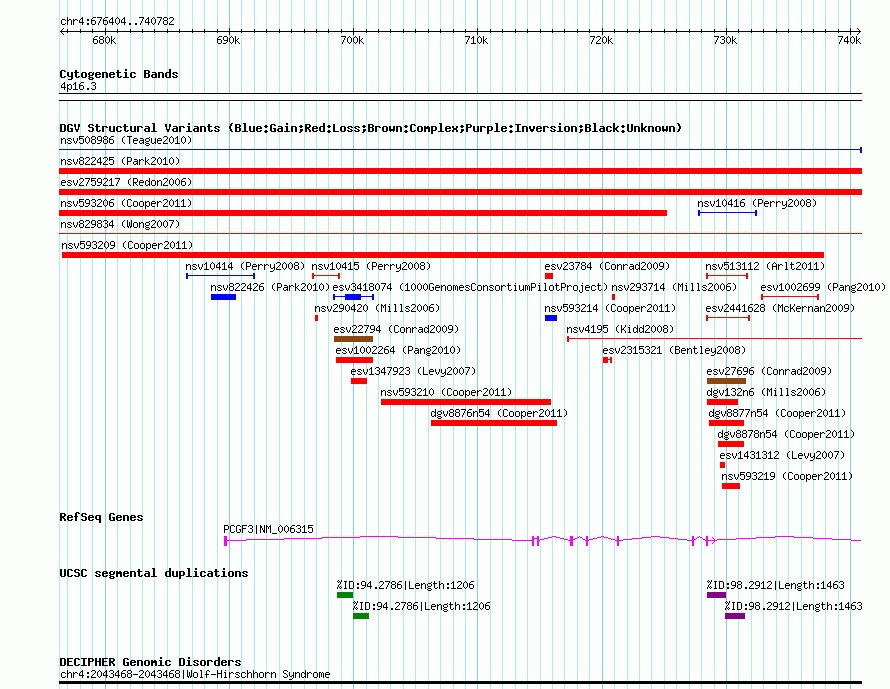Click the 690k ruler tick label

tap(228, 40)
